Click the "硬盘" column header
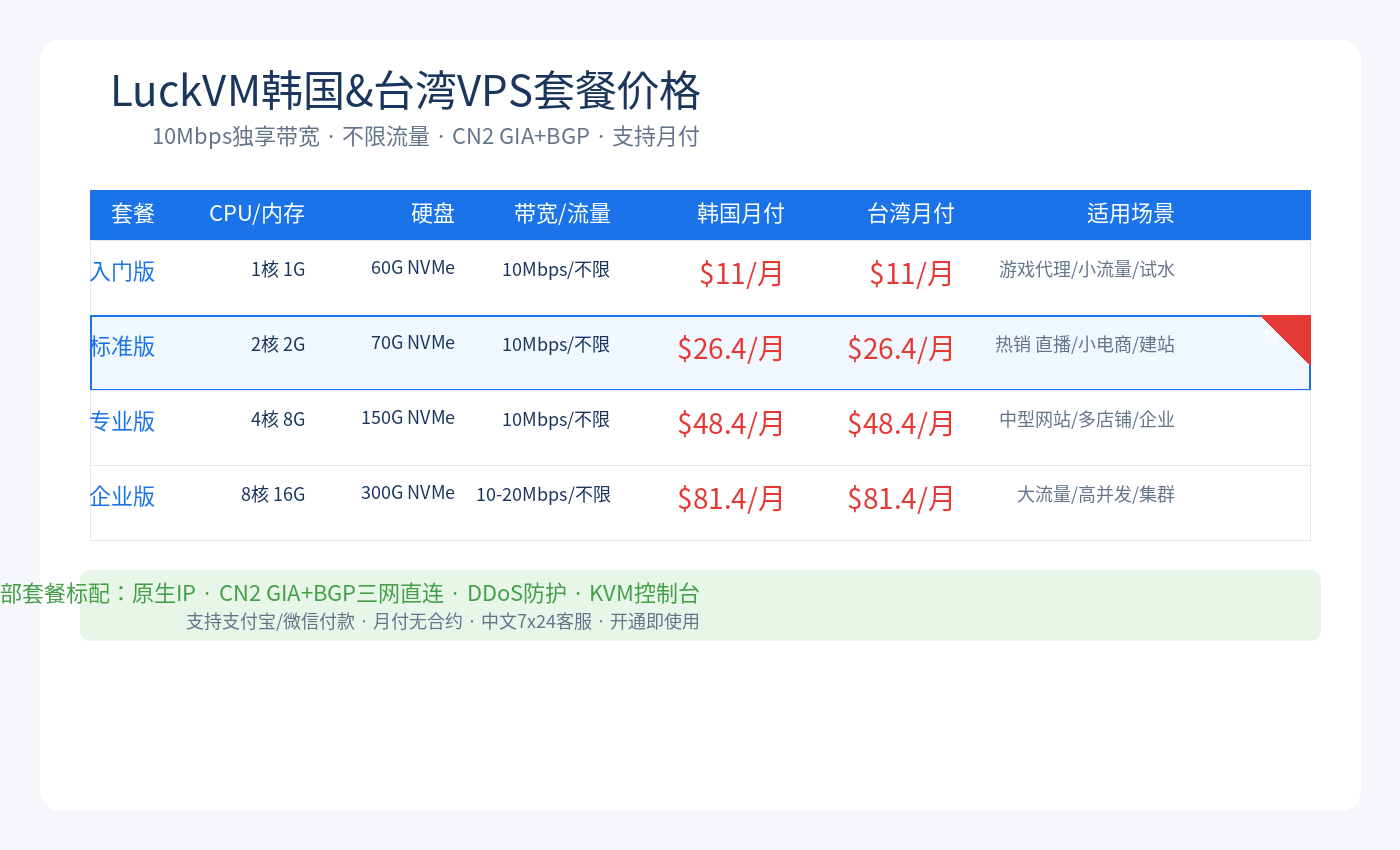This screenshot has width=1400, height=850. pyautogui.click(x=433, y=213)
